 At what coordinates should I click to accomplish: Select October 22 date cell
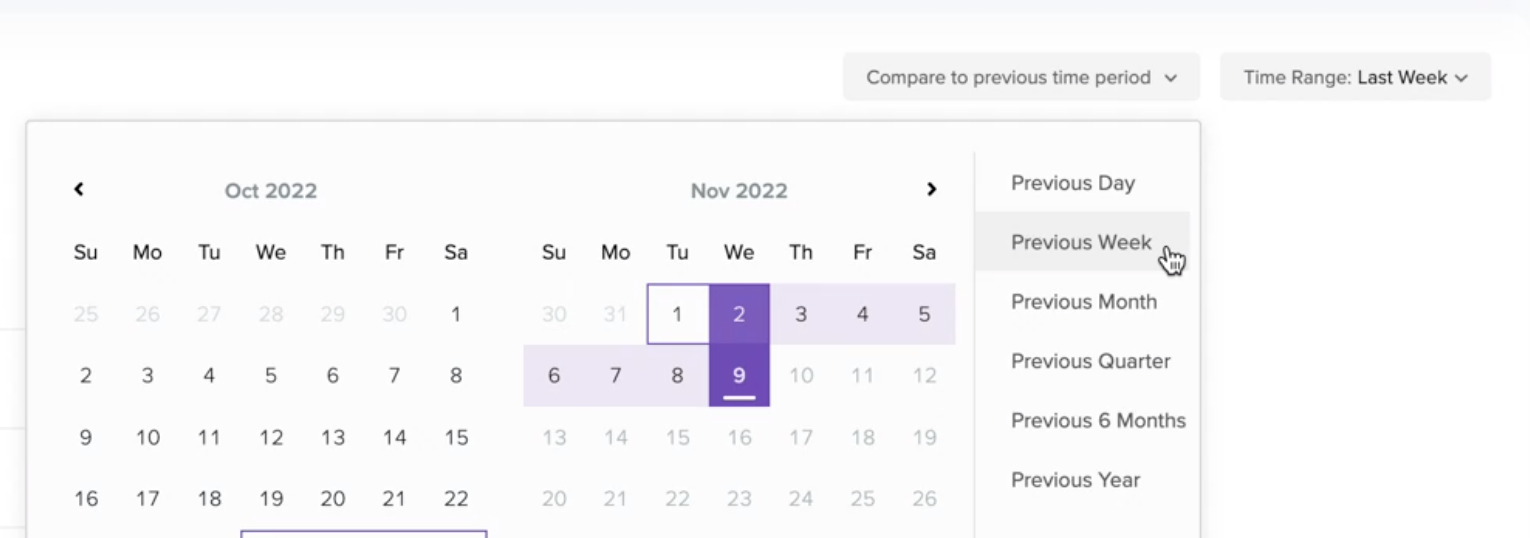pyautogui.click(x=456, y=498)
